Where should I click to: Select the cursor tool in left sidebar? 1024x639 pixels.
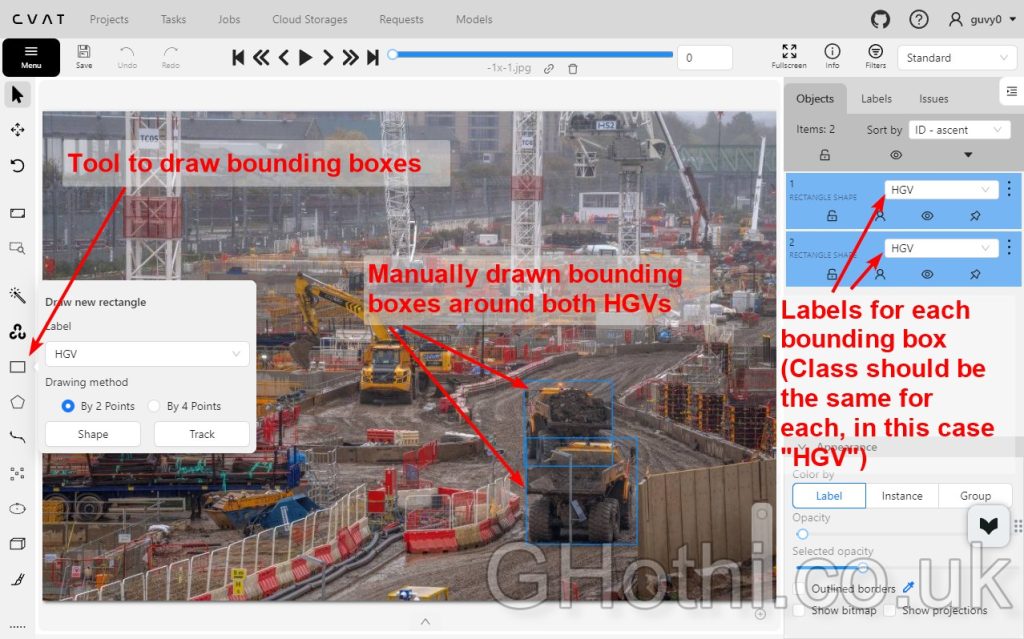[17, 95]
